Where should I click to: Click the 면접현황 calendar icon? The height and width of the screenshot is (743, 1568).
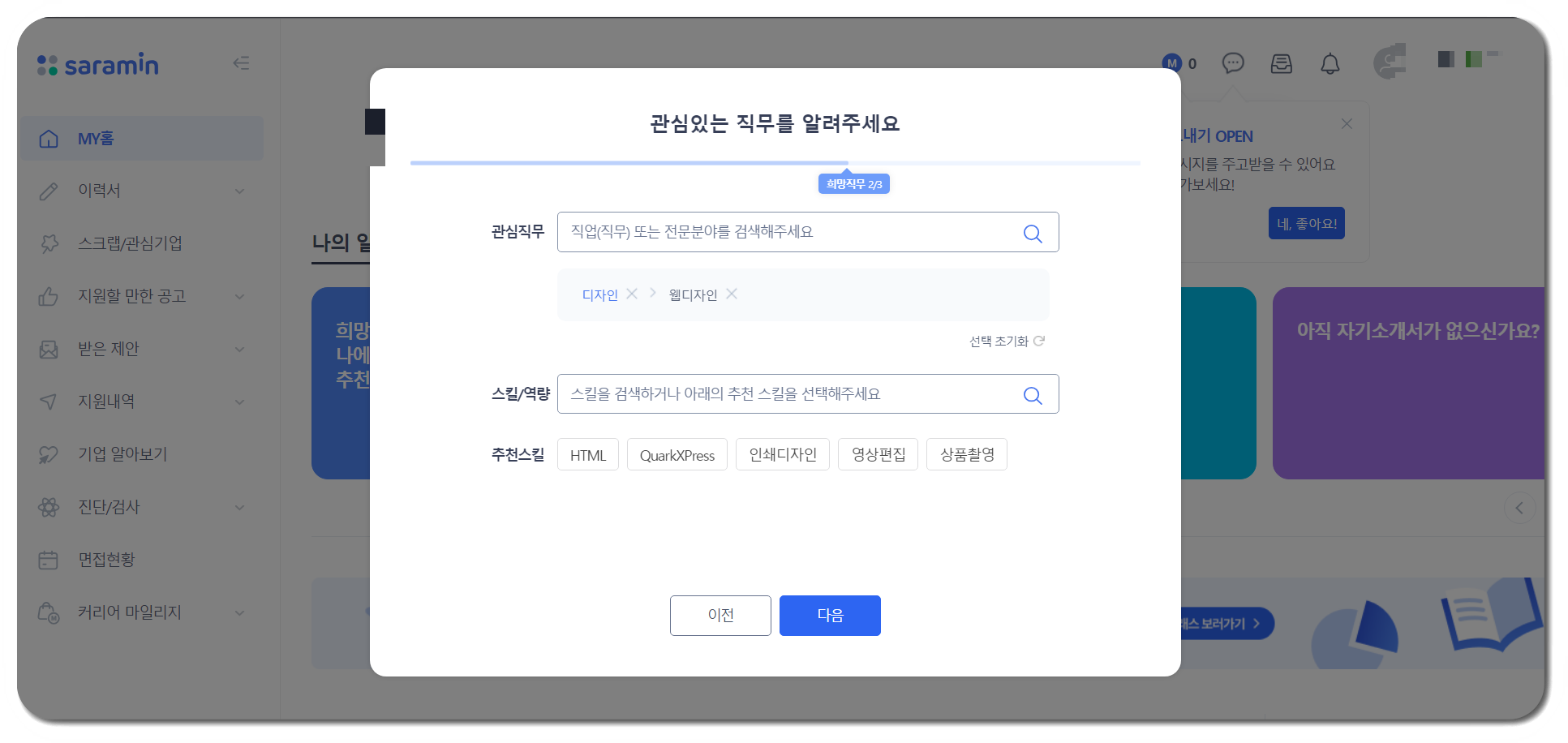point(49,559)
